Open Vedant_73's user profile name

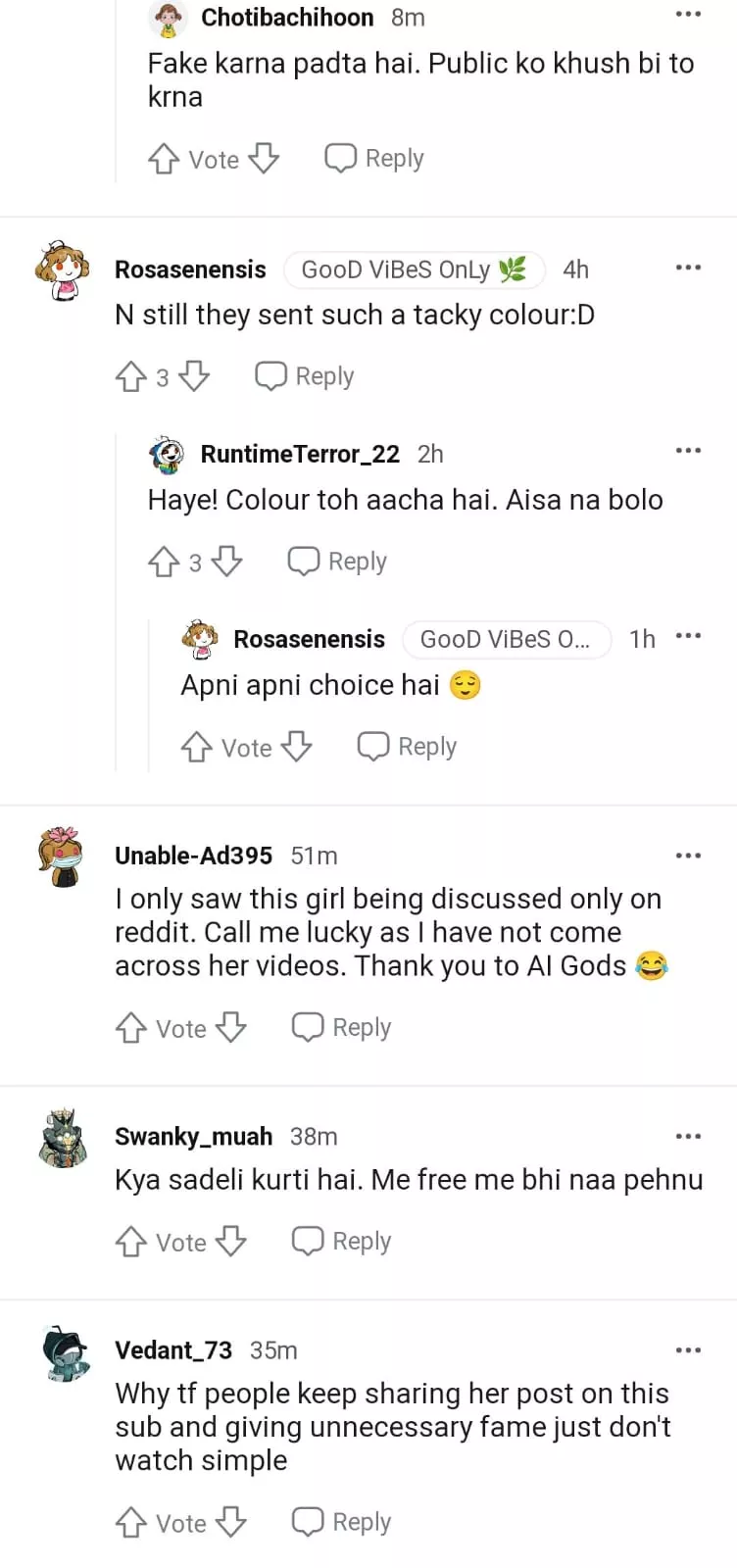(x=173, y=1350)
